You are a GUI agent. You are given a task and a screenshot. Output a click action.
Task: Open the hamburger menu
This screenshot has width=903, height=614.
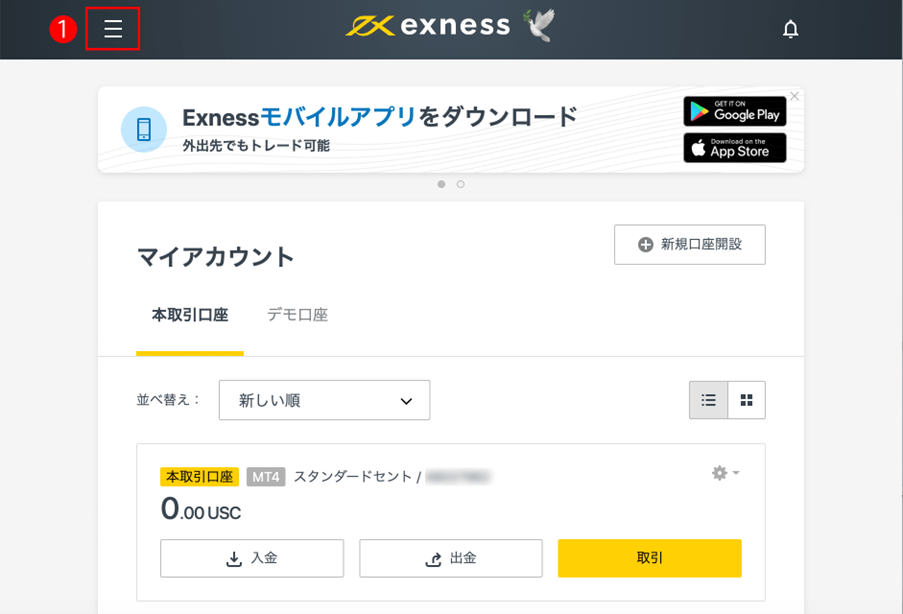pyautogui.click(x=113, y=29)
